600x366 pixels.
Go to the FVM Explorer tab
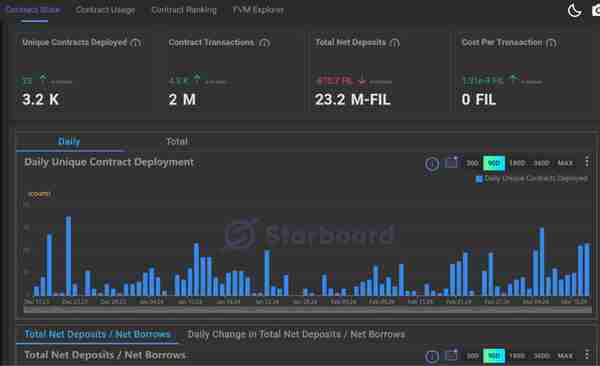click(258, 10)
